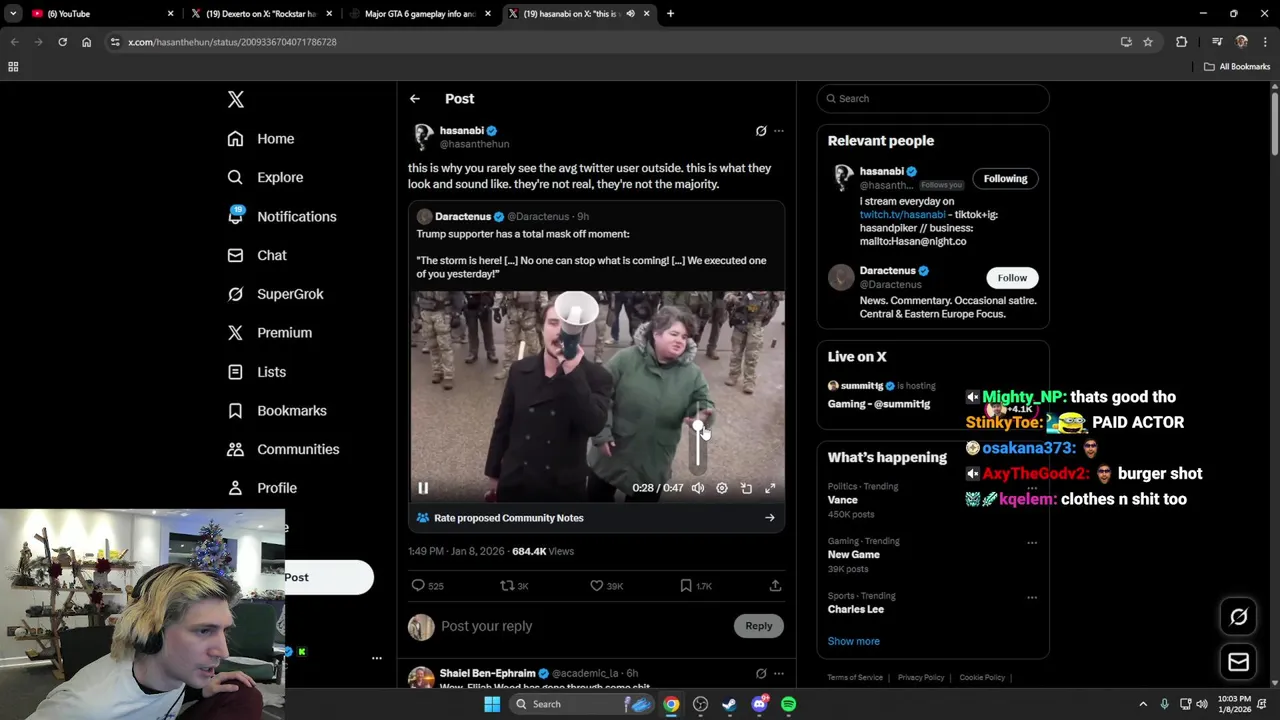
Task: Open Daractenus quoted post author
Action: [463, 217]
